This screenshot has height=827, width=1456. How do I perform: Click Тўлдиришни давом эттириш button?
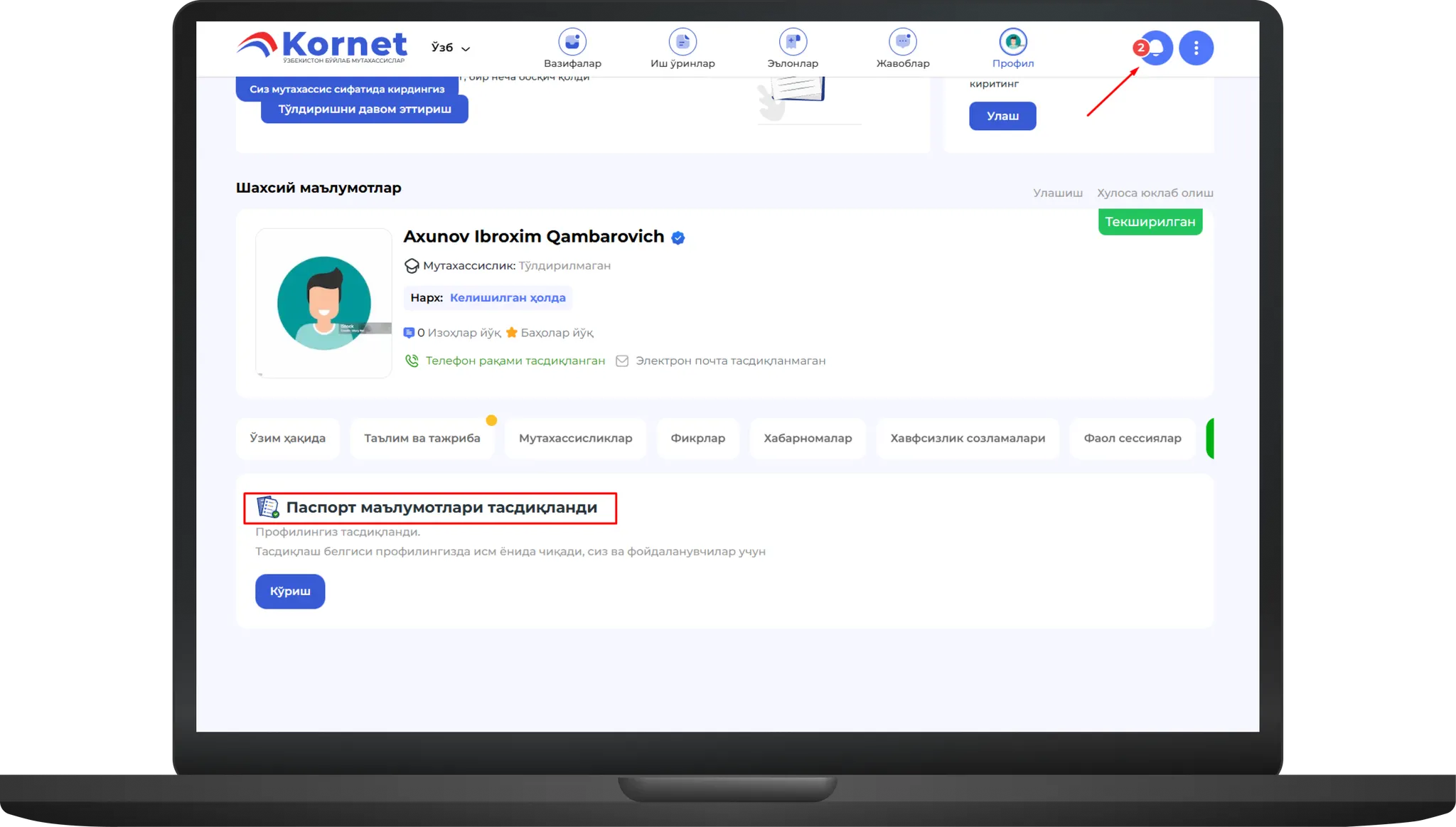coord(364,110)
